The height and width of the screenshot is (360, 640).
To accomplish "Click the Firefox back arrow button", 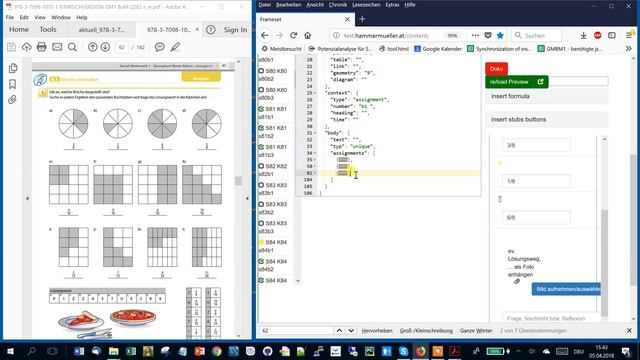I will tap(264, 36).
